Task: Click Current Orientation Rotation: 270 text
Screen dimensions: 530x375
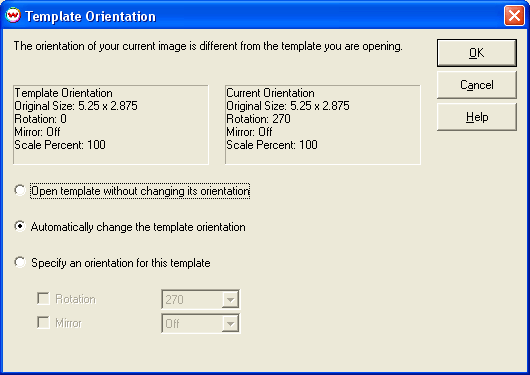Action: (x=258, y=119)
